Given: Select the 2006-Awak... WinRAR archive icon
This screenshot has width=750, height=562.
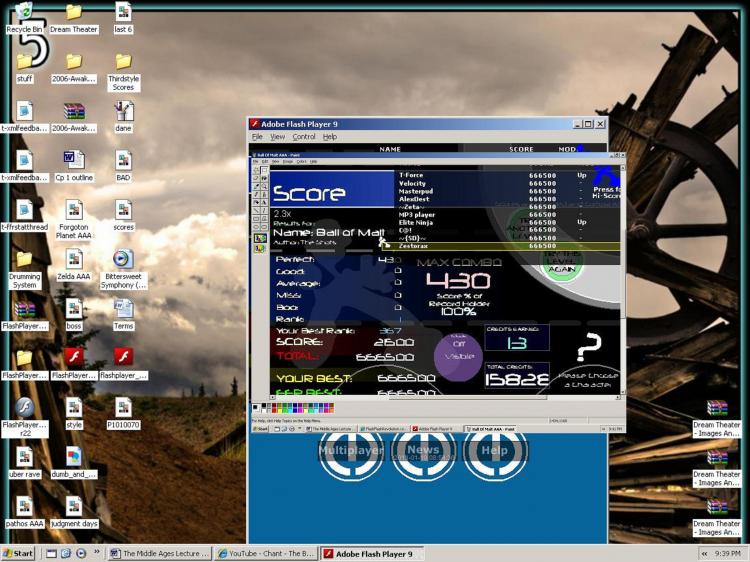Looking at the screenshot, I should click(74, 117).
